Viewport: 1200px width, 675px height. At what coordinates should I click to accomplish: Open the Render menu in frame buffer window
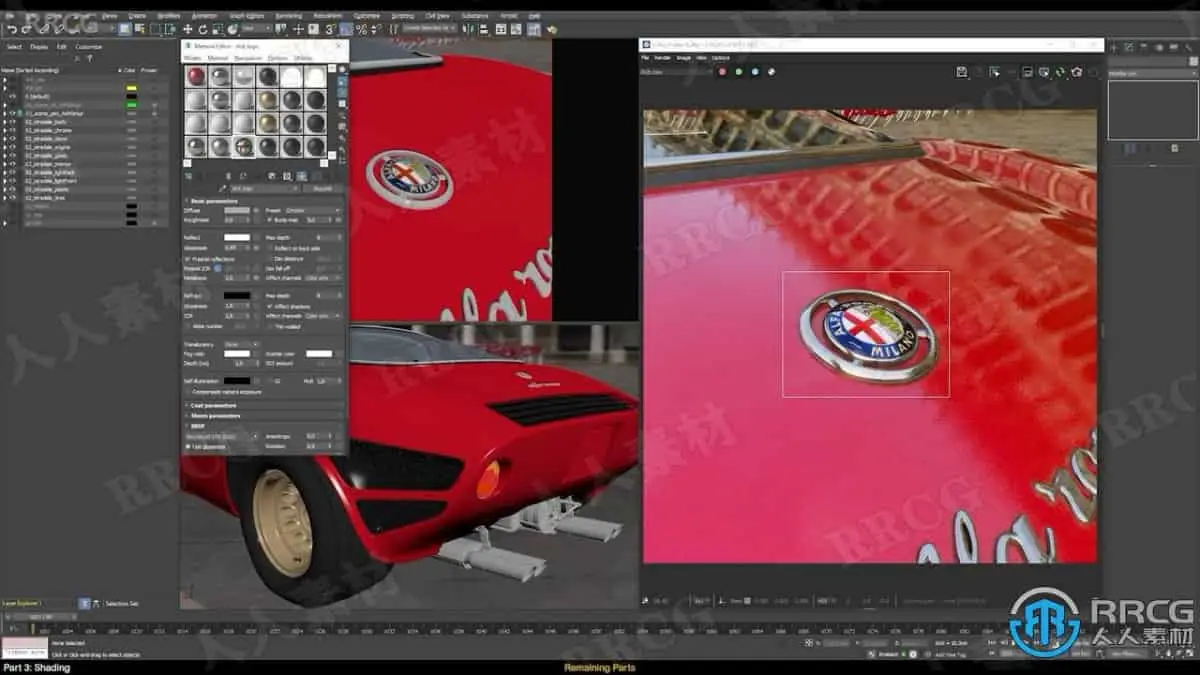coord(663,58)
